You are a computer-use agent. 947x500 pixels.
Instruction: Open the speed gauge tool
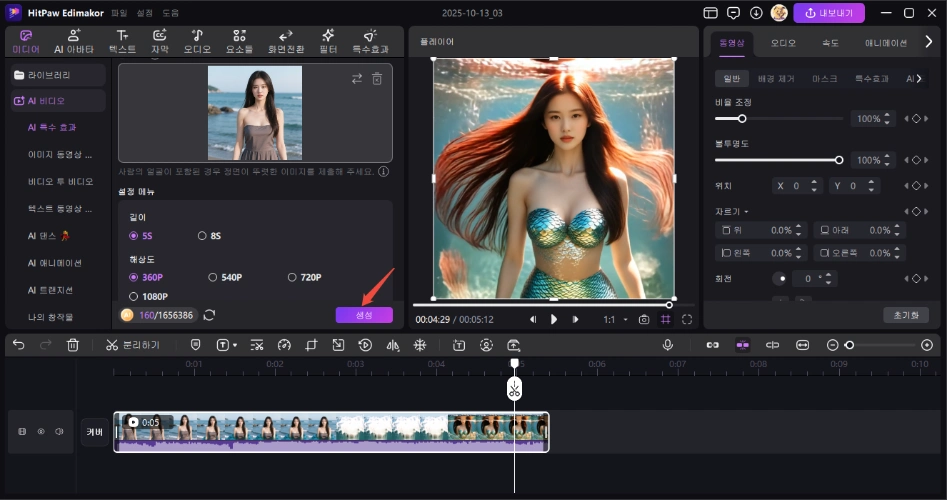click(284, 345)
